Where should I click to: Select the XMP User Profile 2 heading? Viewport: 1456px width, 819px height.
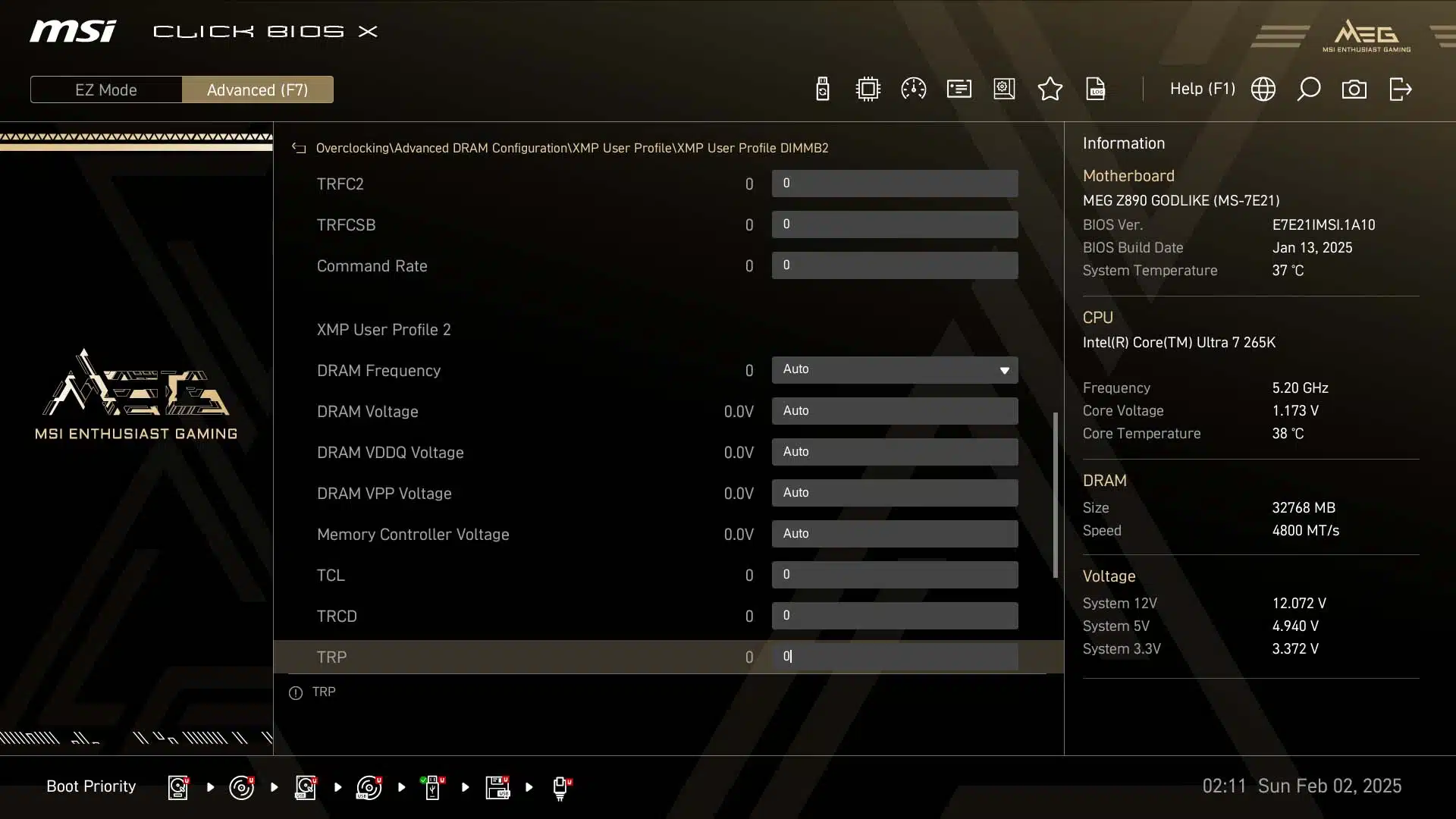[384, 330]
